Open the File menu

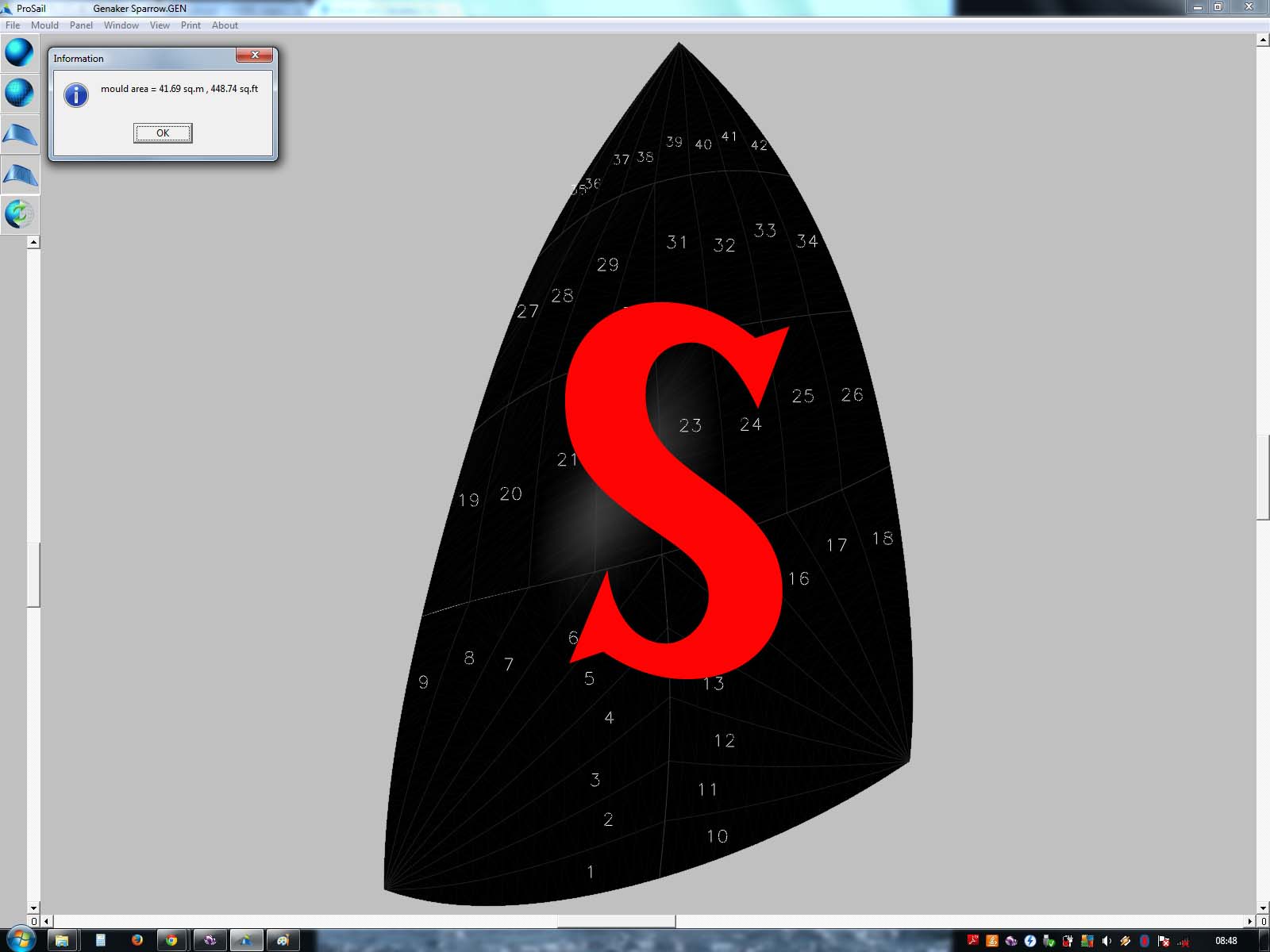[x=13, y=25]
